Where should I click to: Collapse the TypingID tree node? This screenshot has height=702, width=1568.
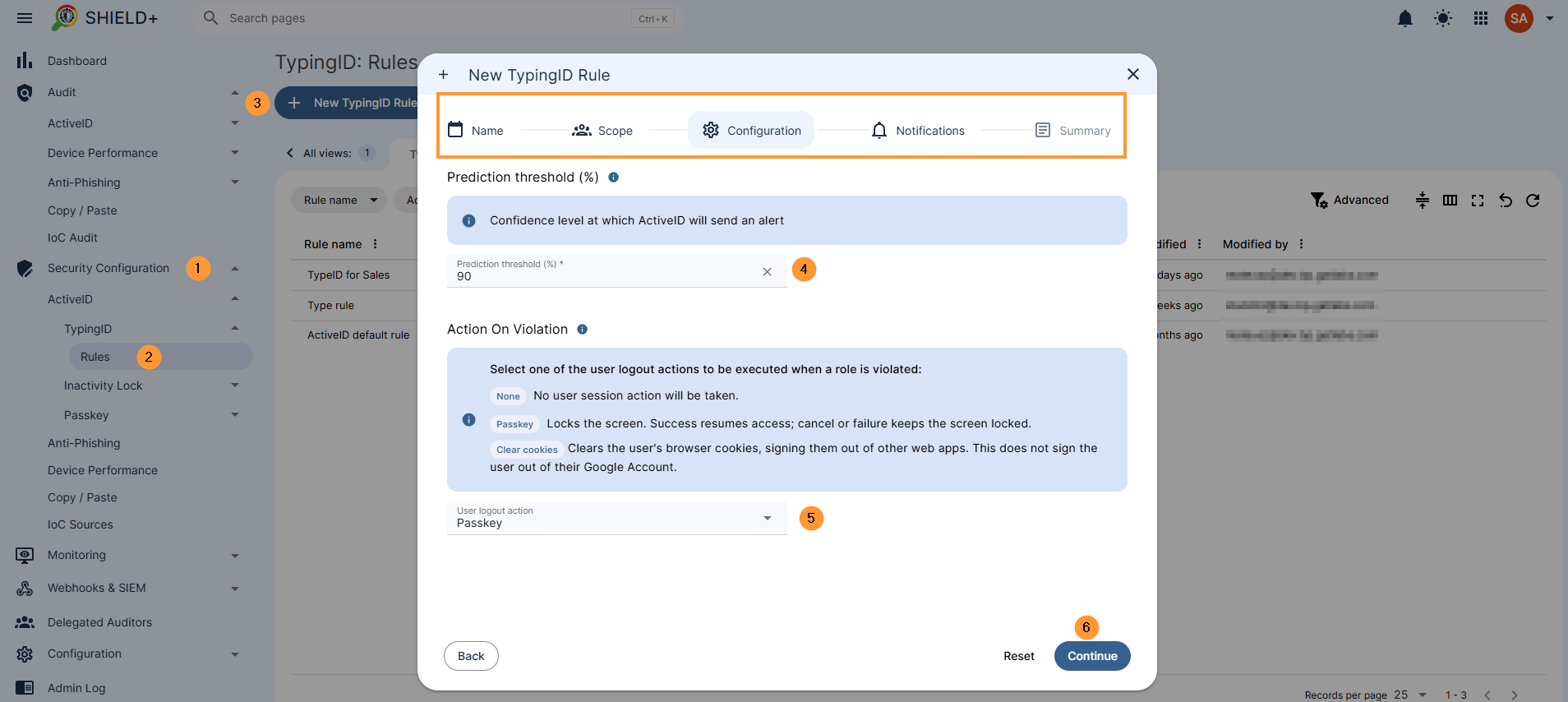pyautogui.click(x=235, y=329)
